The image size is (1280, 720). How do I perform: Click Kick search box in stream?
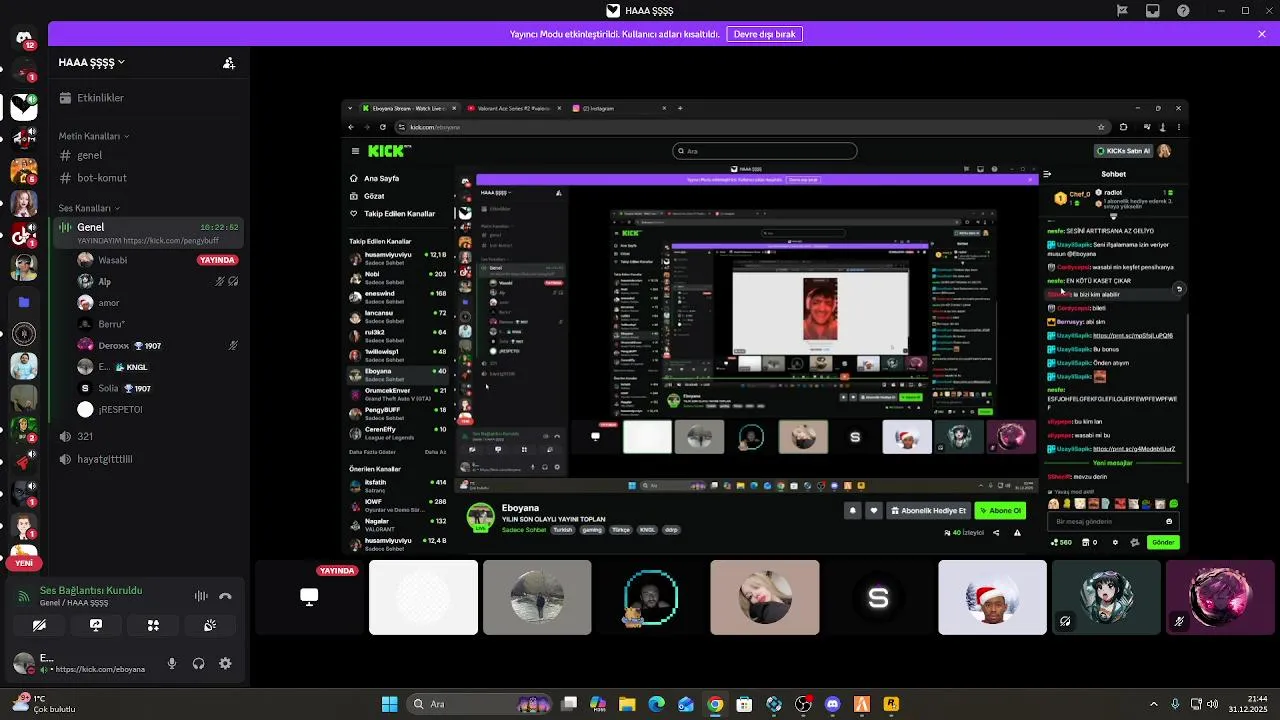point(765,151)
